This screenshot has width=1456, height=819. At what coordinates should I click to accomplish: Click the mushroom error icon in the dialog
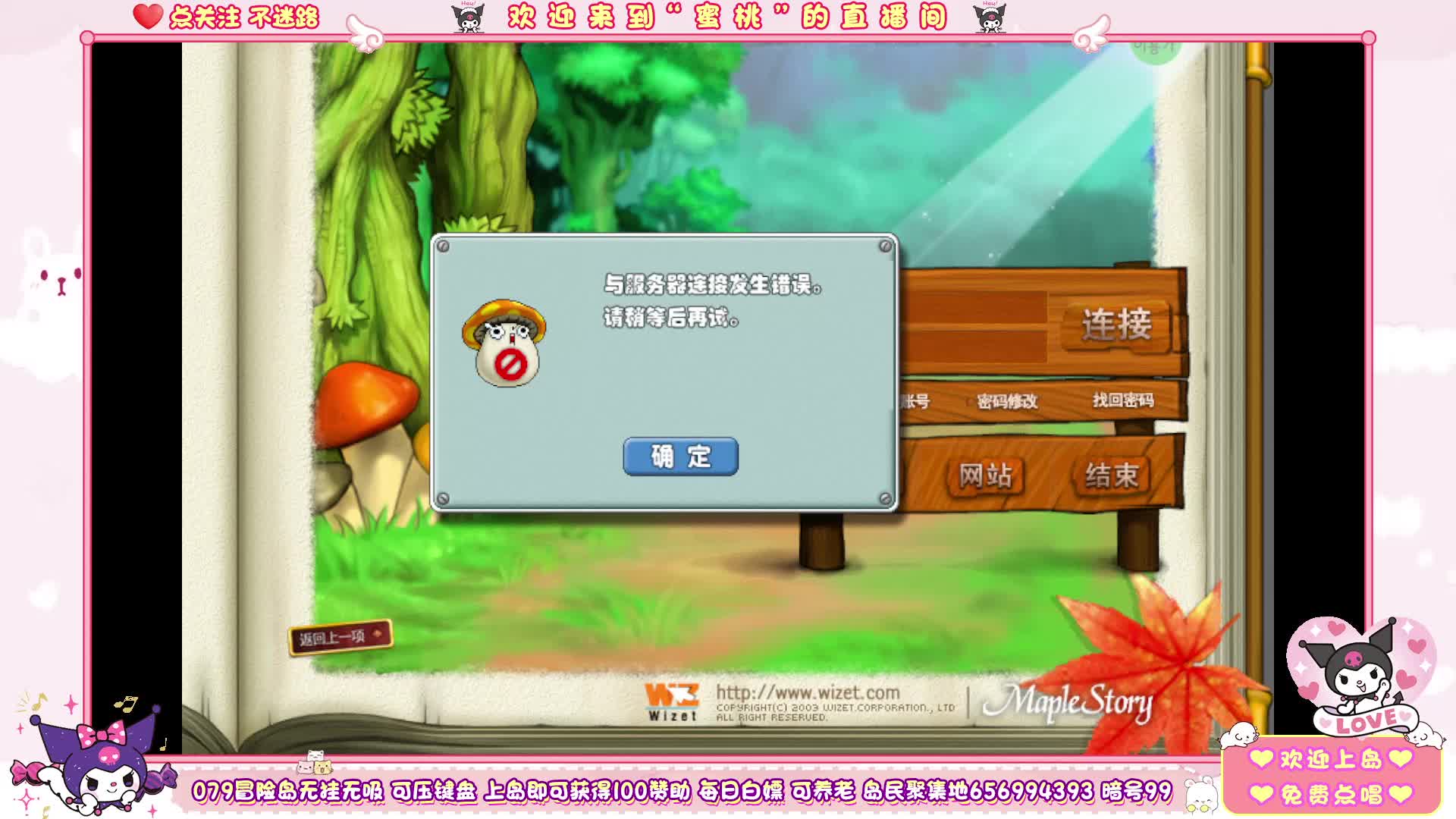point(505,343)
